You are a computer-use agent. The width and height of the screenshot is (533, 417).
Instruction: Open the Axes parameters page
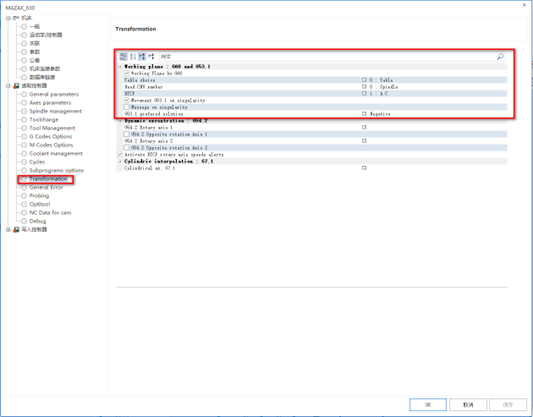pyautogui.click(x=50, y=103)
